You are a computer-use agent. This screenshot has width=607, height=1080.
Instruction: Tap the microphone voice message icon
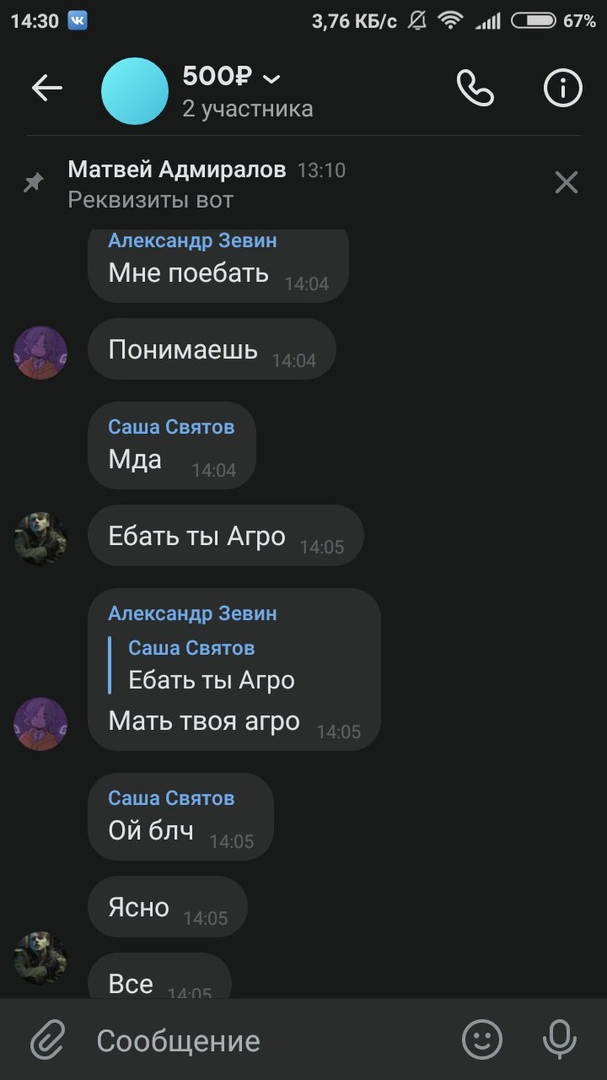pyautogui.click(x=559, y=1039)
